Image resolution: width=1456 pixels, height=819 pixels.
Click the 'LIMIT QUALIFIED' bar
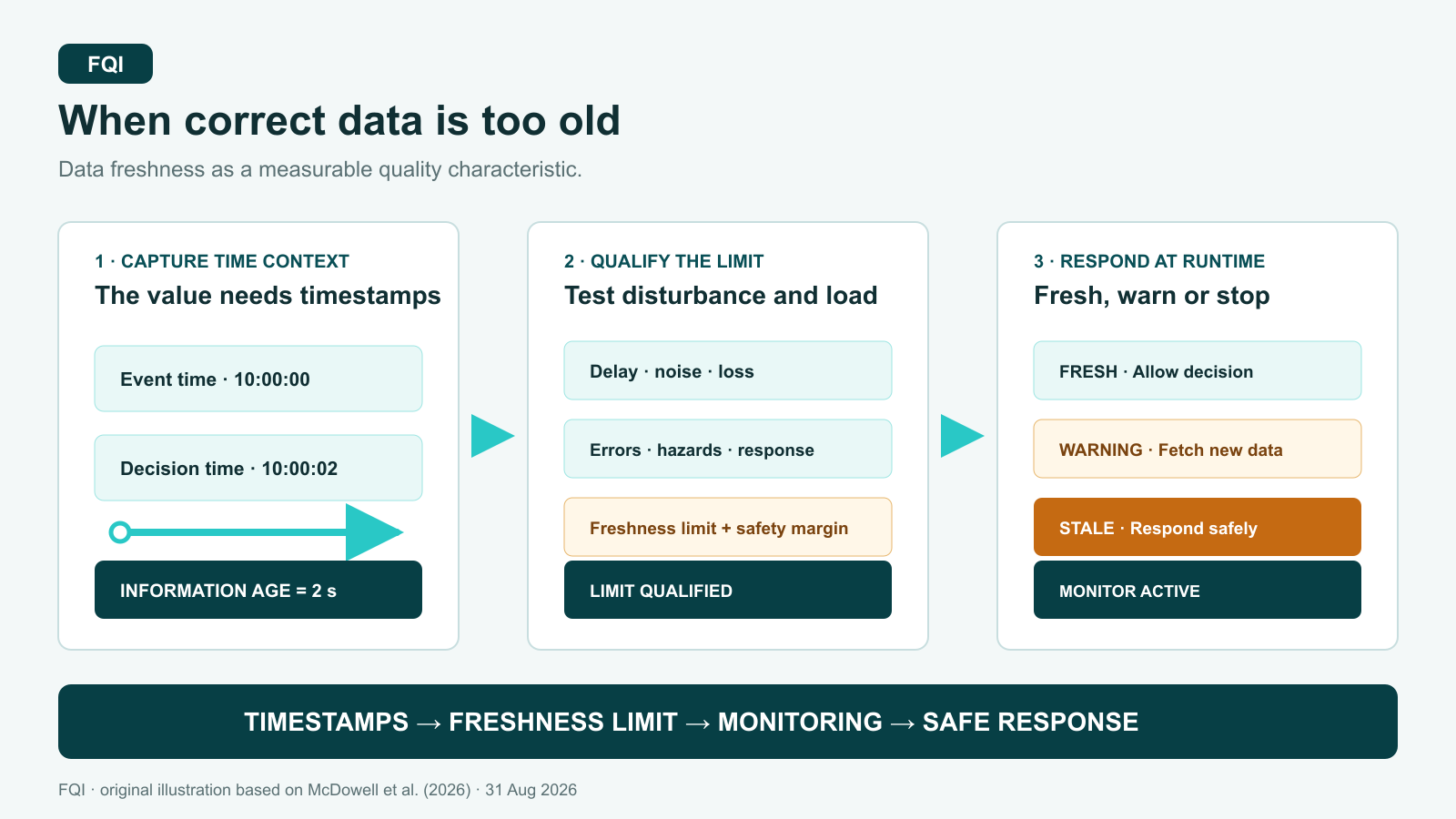pyautogui.click(x=728, y=590)
